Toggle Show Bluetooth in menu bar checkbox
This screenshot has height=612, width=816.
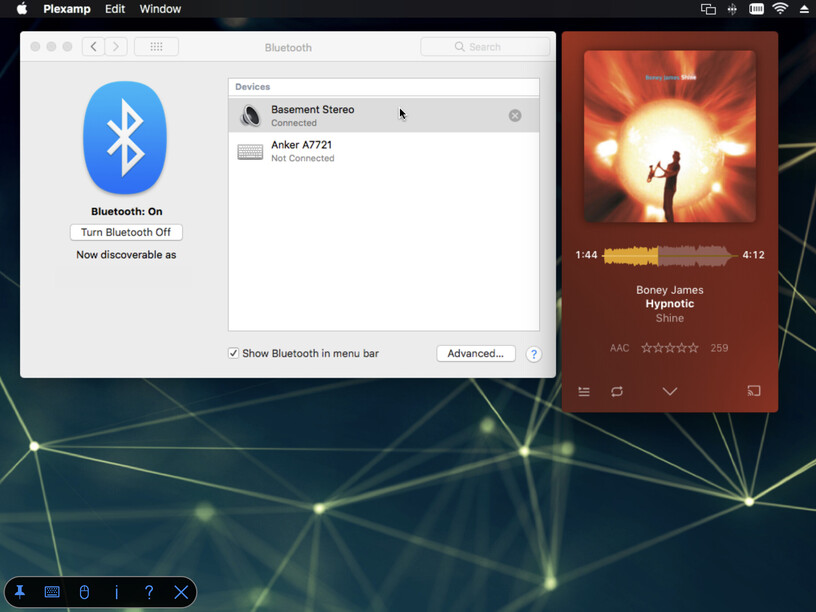pyautogui.click(x=233, y=353)
